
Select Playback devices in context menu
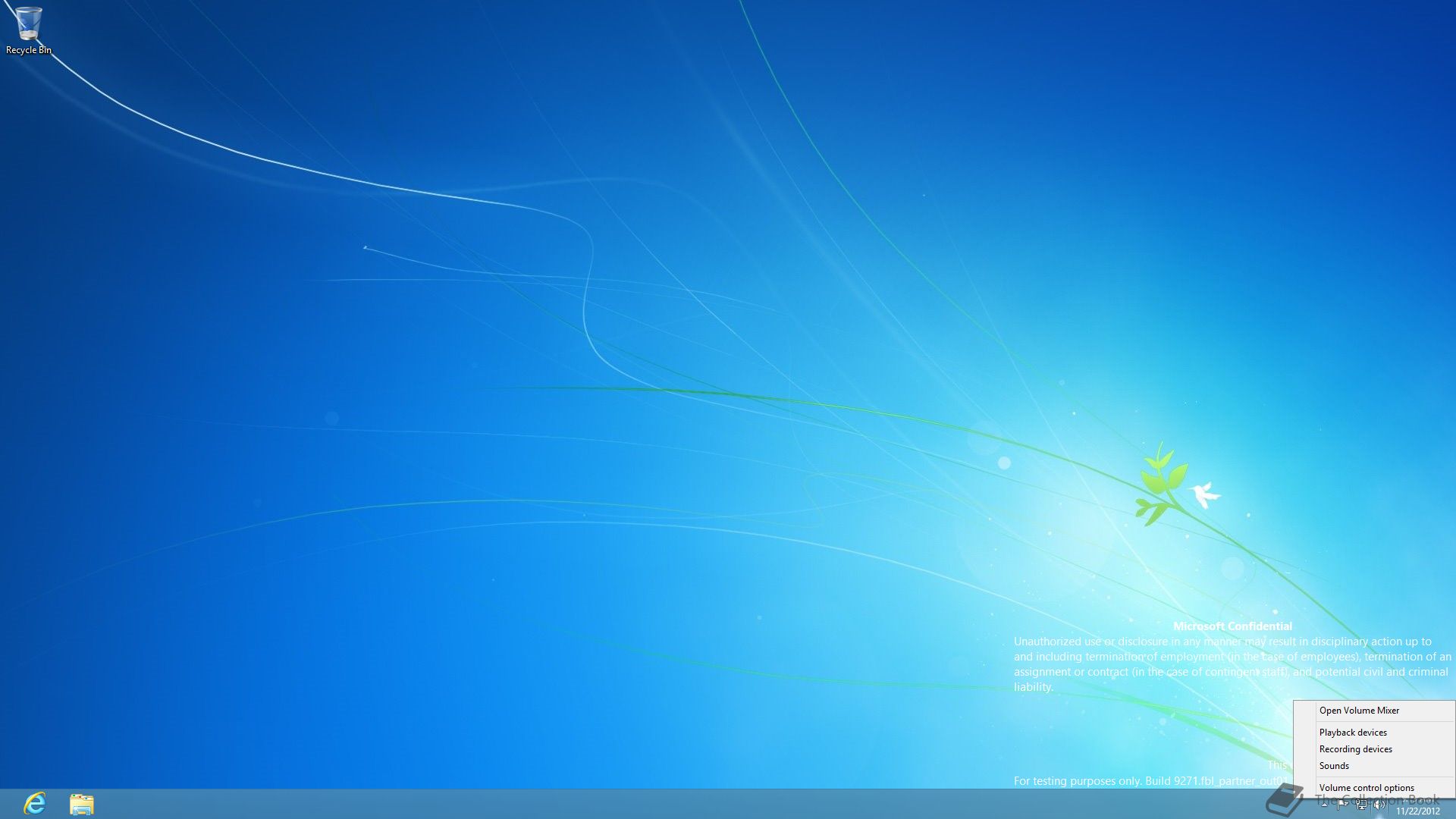(1374, 733)
